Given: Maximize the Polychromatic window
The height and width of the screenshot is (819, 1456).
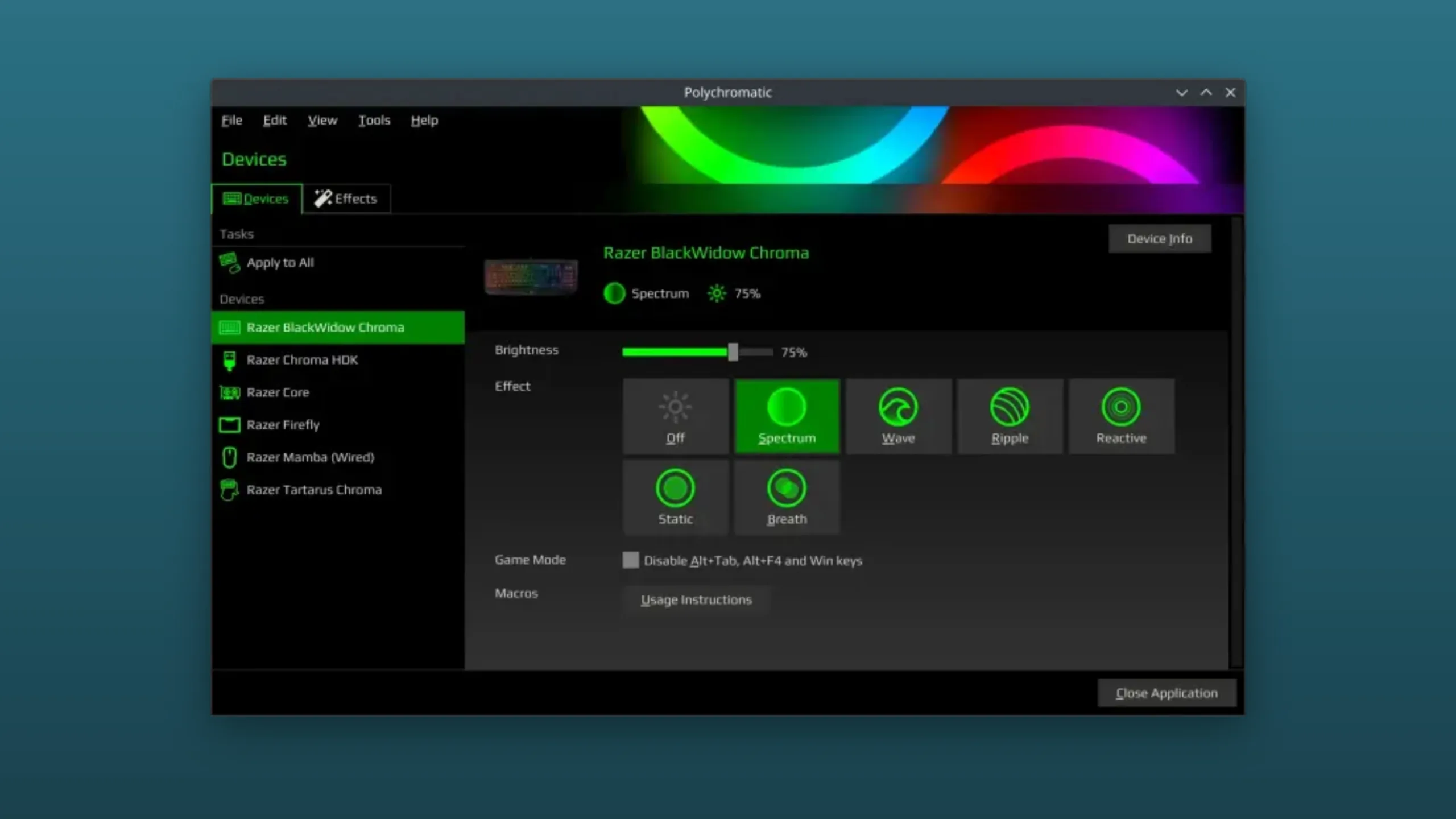Looking at the screenshot, I should coord(1206,93).
